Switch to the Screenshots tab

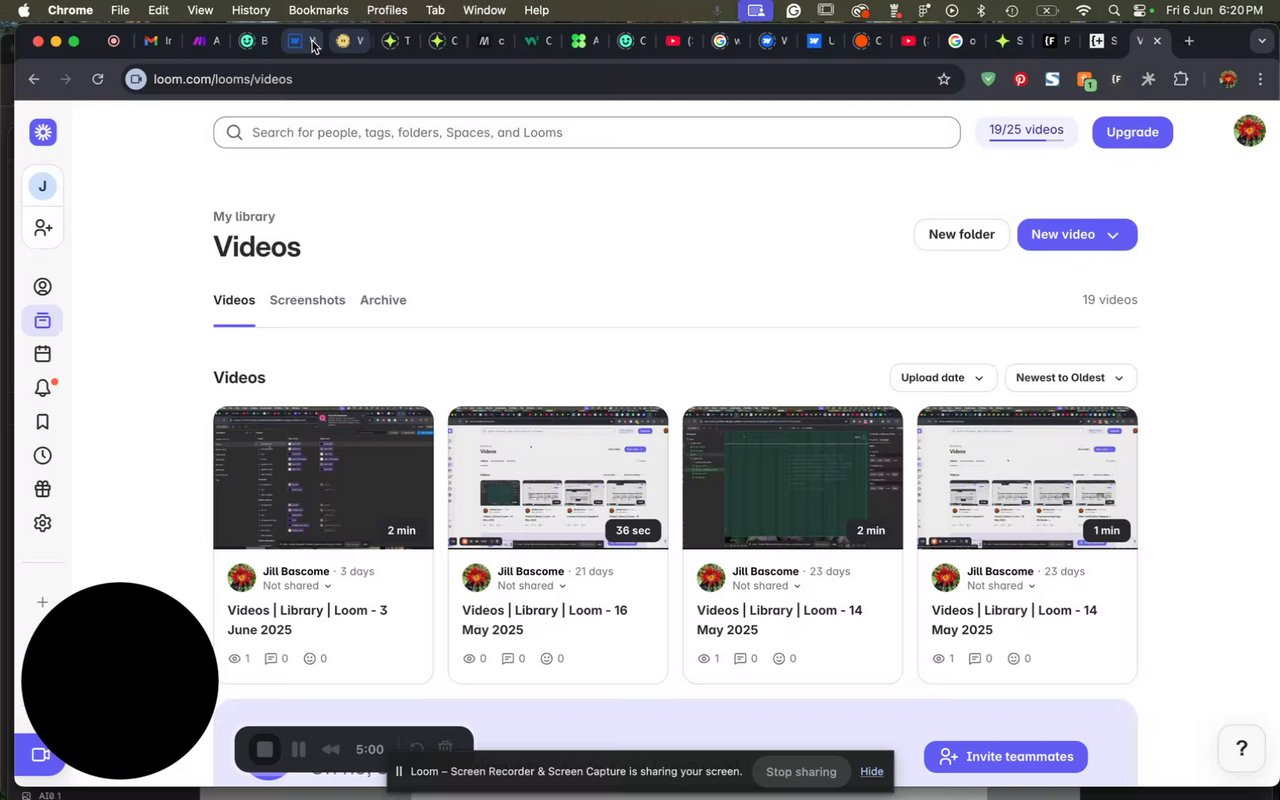coord(307,300)
